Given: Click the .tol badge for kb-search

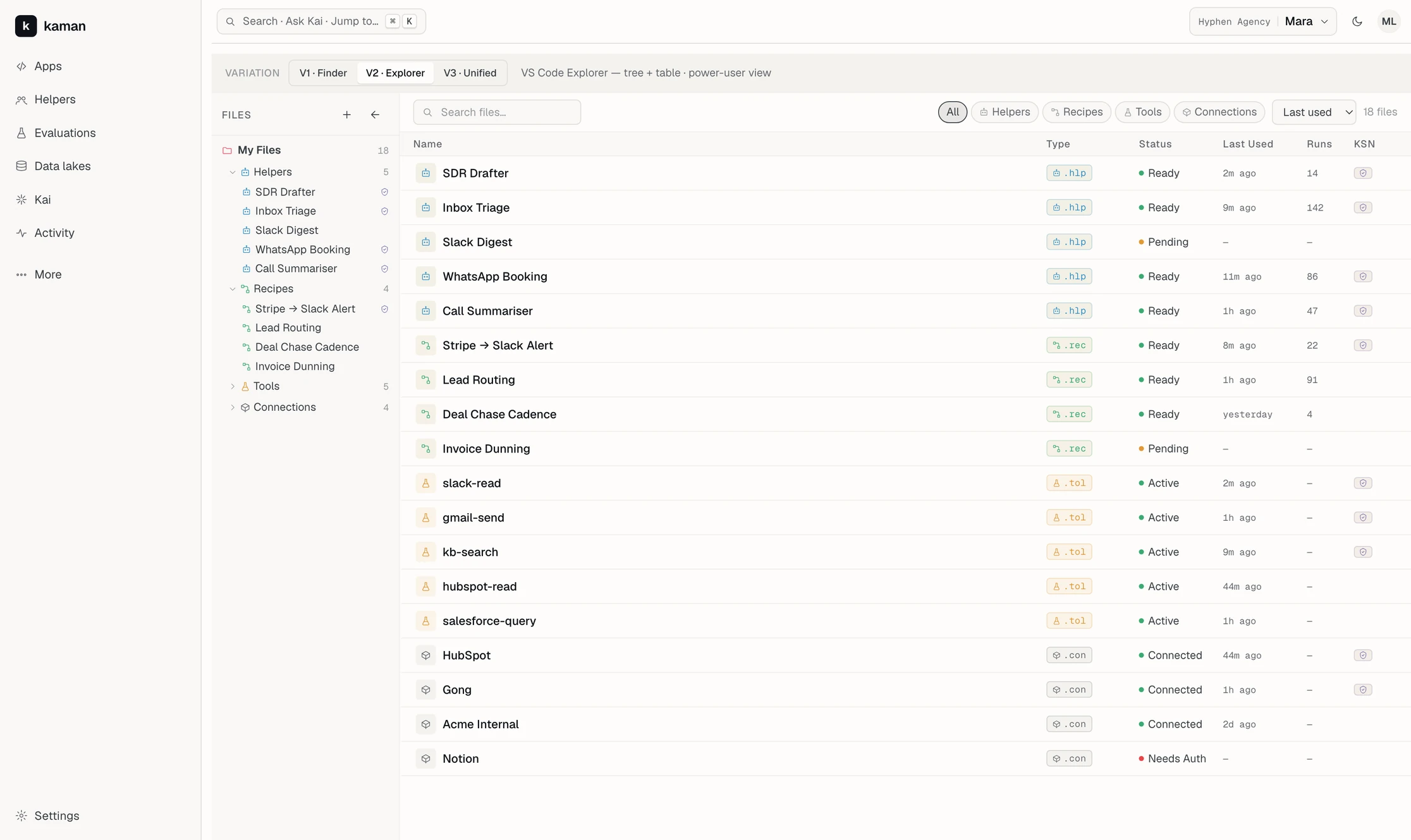Looking at the screenshot, I should [x=1068, y=552].
